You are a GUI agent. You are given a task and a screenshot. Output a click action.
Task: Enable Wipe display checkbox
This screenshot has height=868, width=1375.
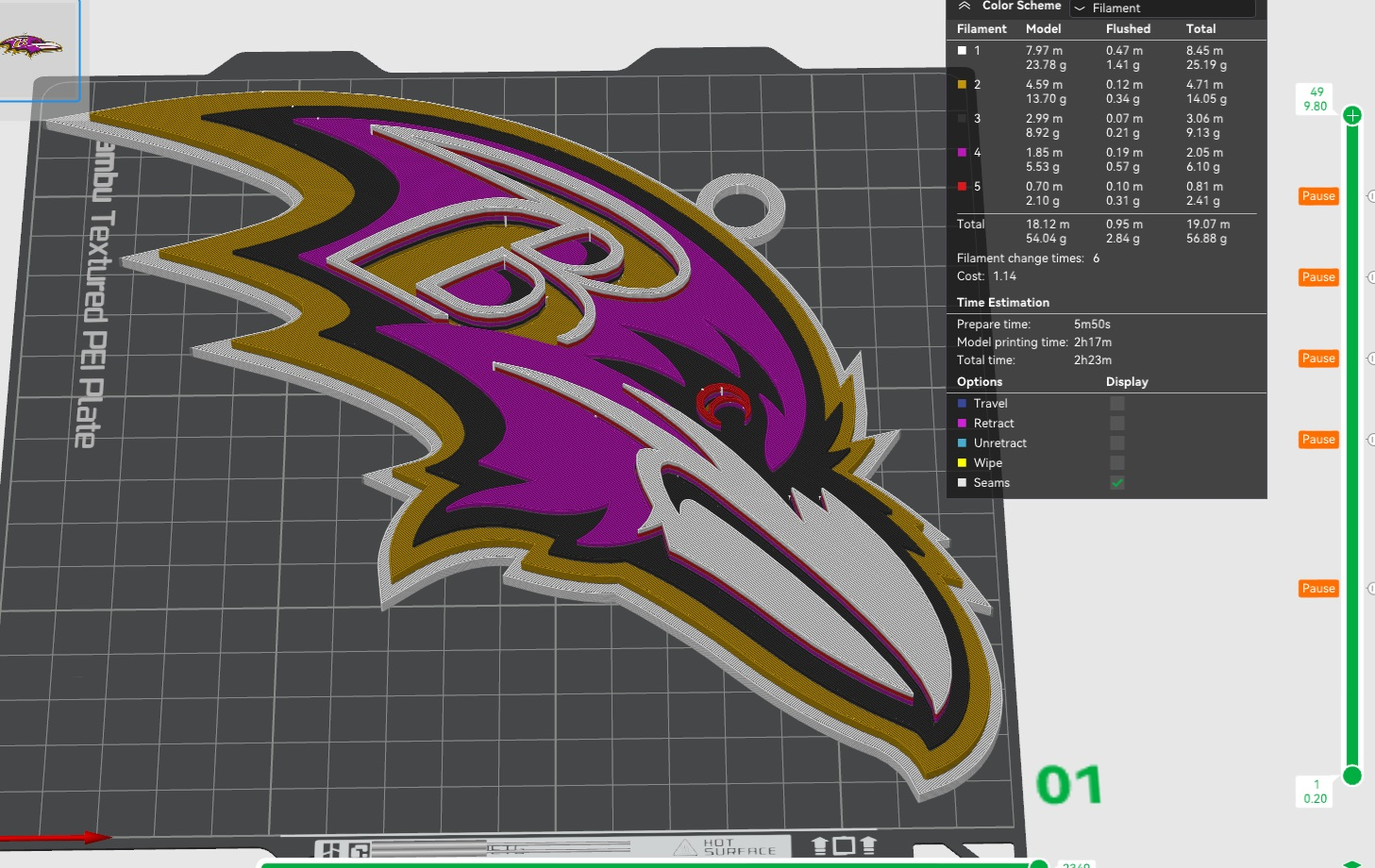[1117, 462]
